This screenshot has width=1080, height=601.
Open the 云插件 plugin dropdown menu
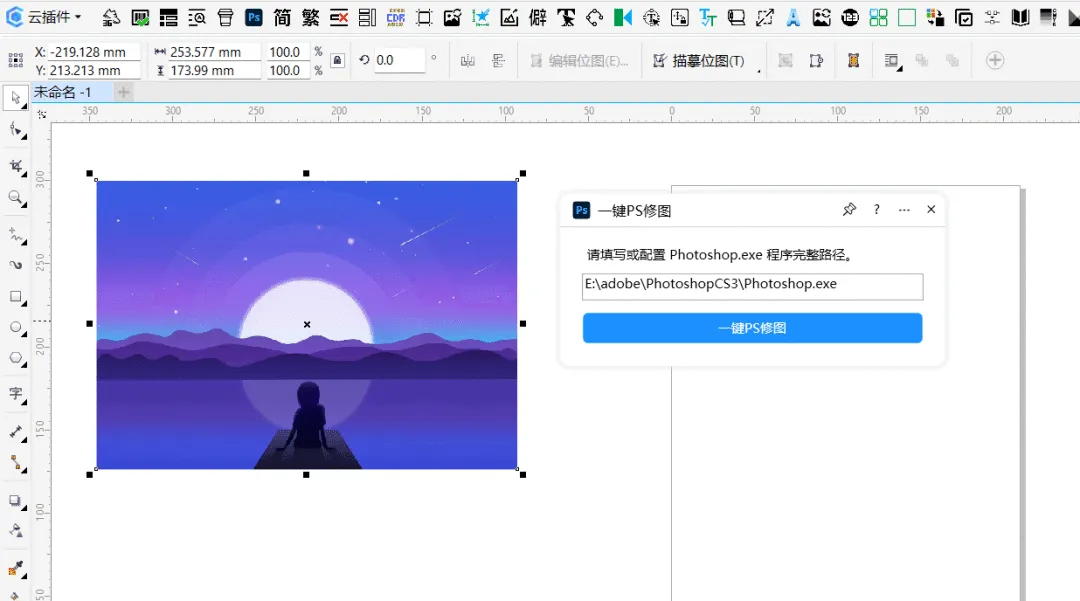[44, 17]
